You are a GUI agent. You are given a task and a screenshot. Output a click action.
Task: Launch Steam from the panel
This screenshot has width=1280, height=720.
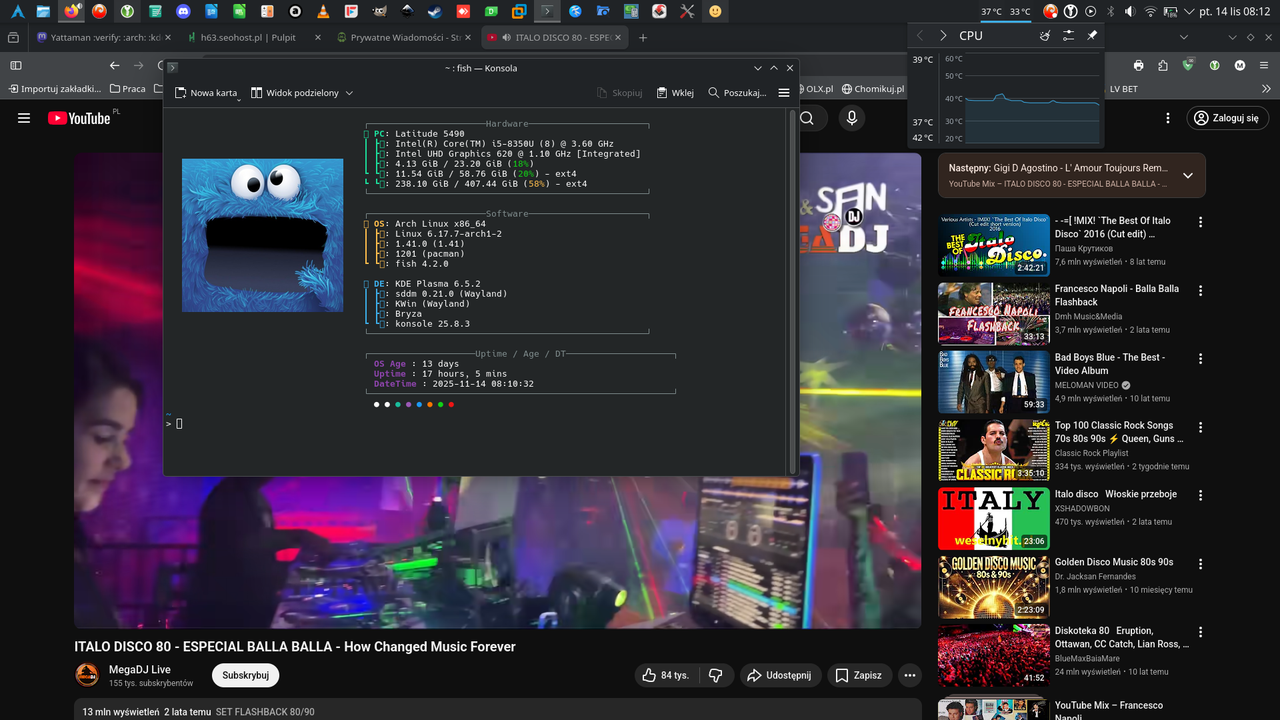(435, 12)
